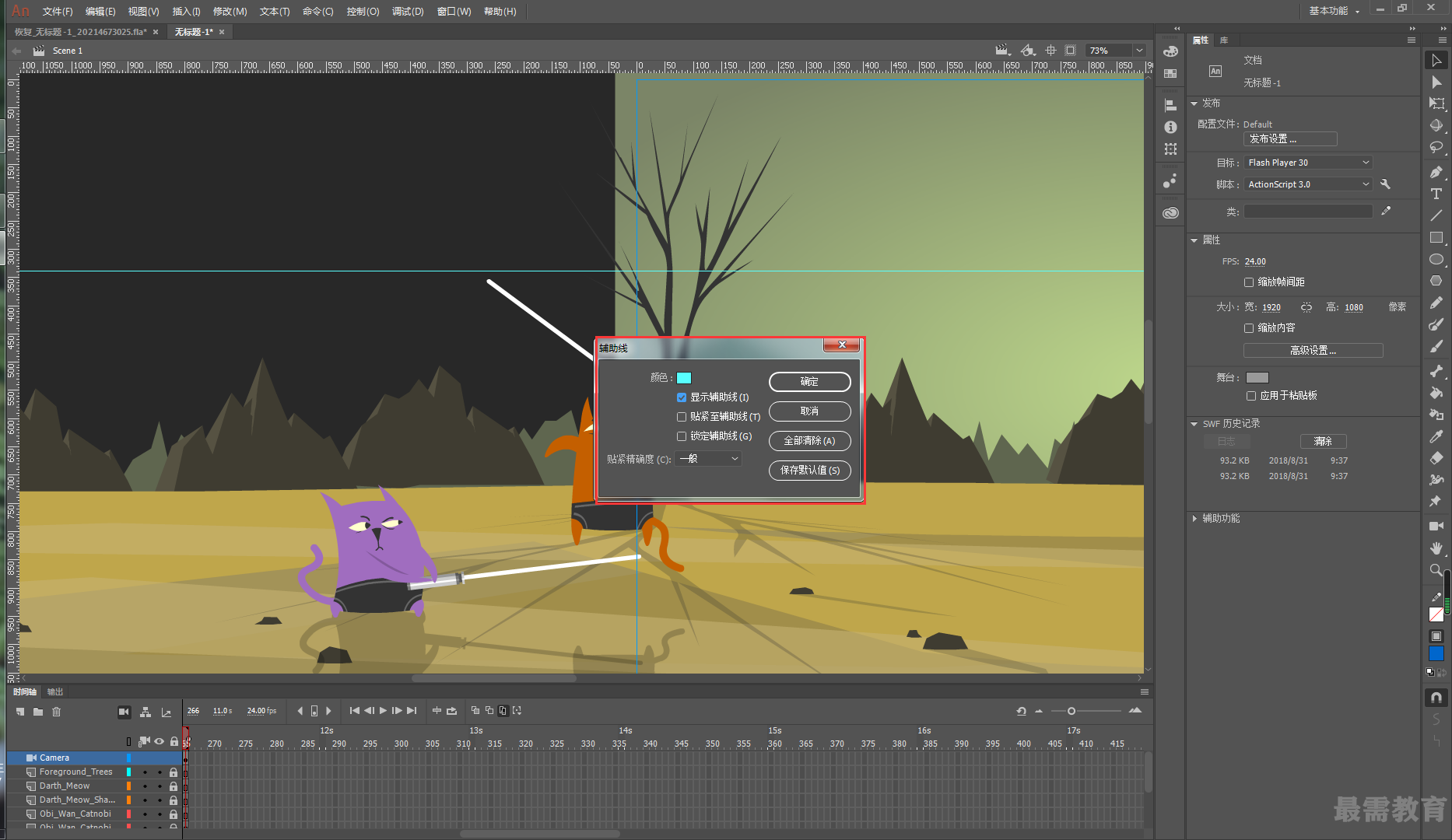
Task: Toggle timeline camera button
Action: (124, 712)
